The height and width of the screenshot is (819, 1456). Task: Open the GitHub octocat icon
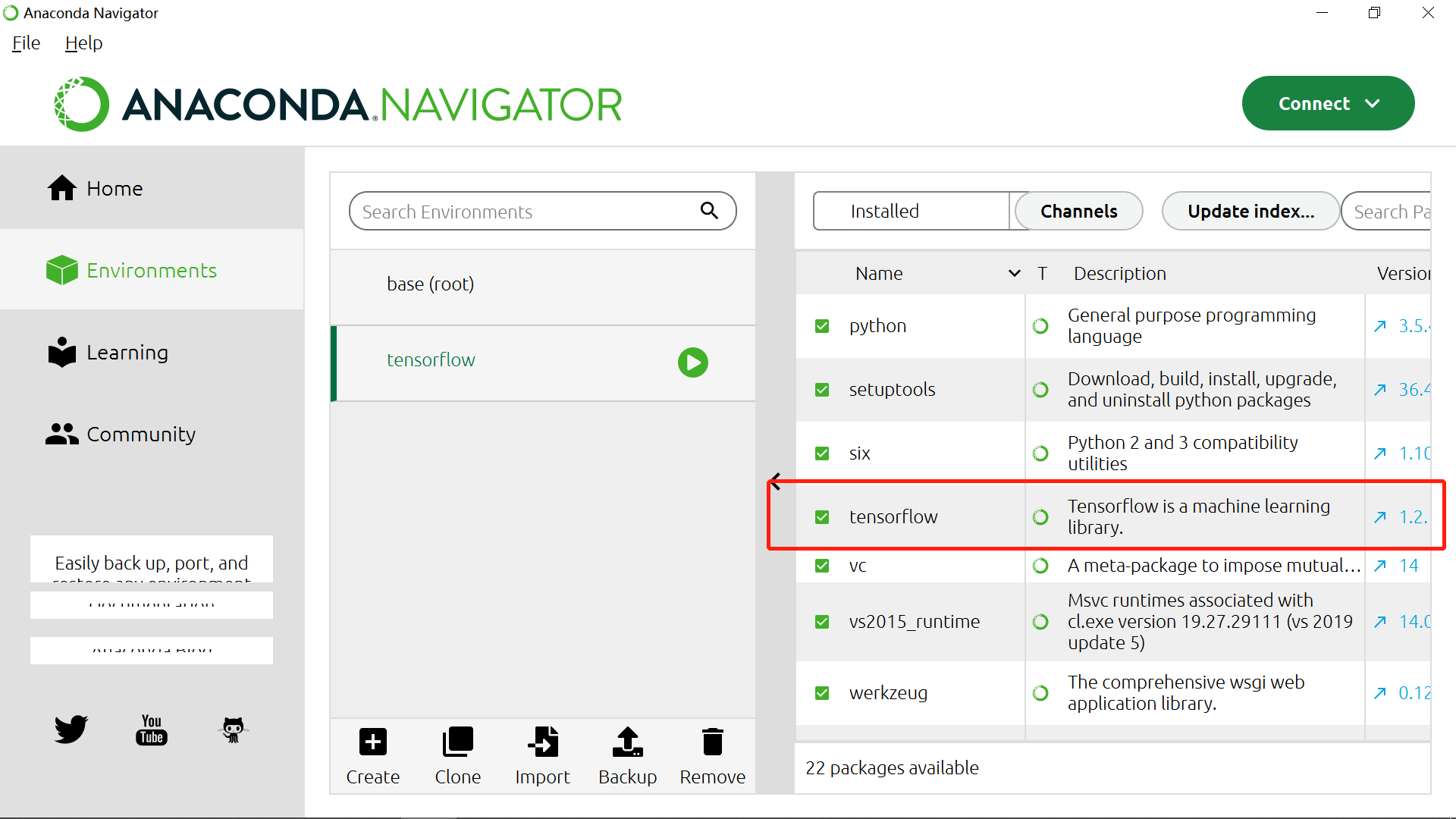coord(234,730)
